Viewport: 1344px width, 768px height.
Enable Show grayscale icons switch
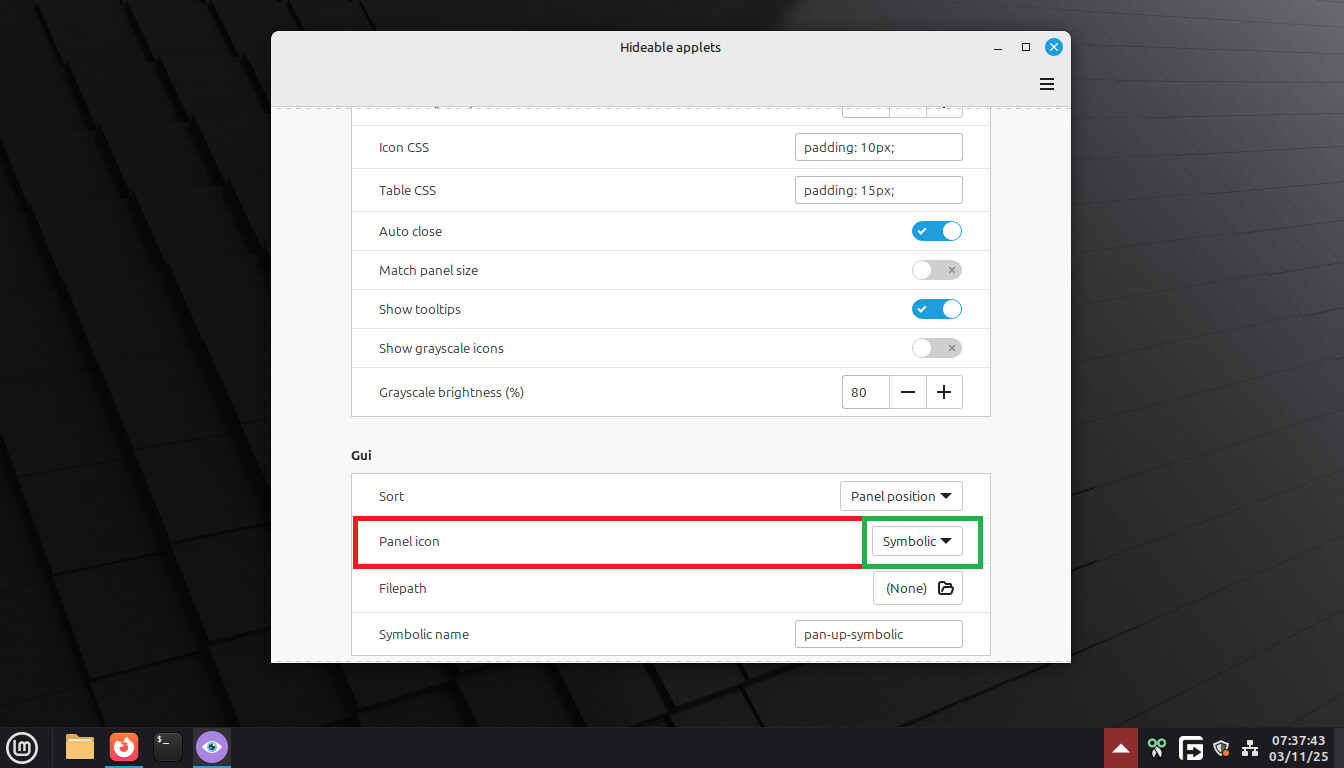[x=936, y=348]
